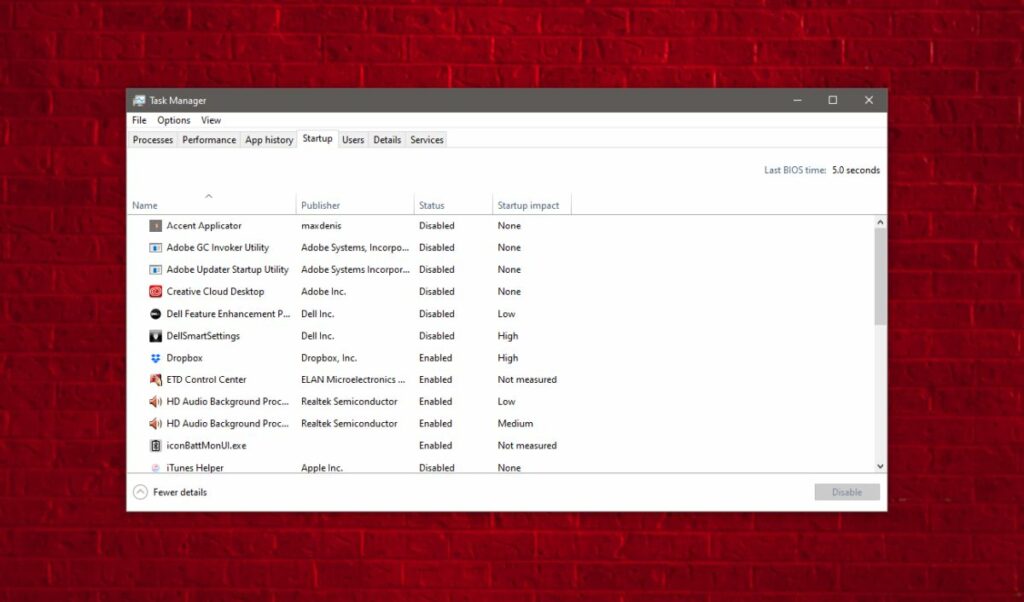Open the View menu
Viewport: 1024px width, 602px height.
pos(210,120)
